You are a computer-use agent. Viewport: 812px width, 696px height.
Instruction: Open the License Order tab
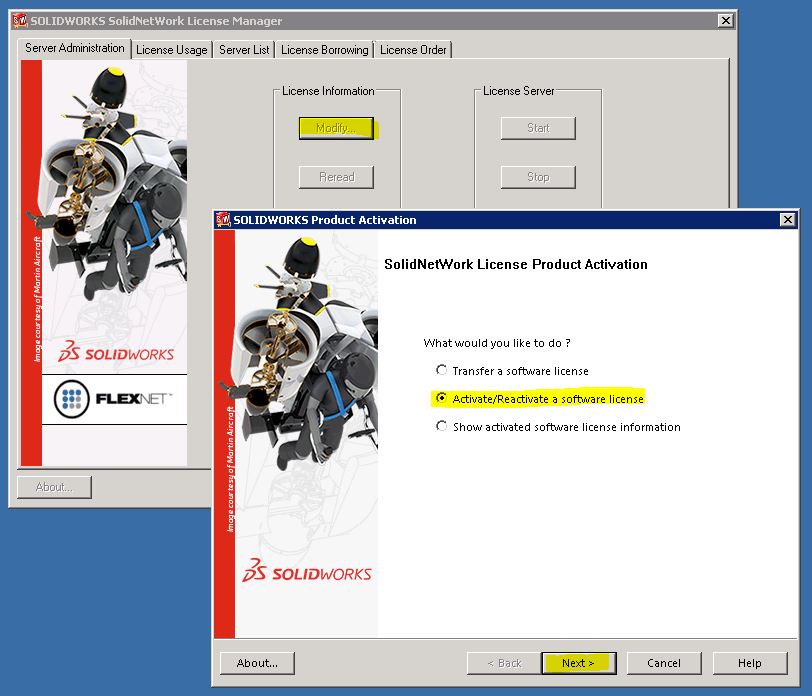(413, 50)
